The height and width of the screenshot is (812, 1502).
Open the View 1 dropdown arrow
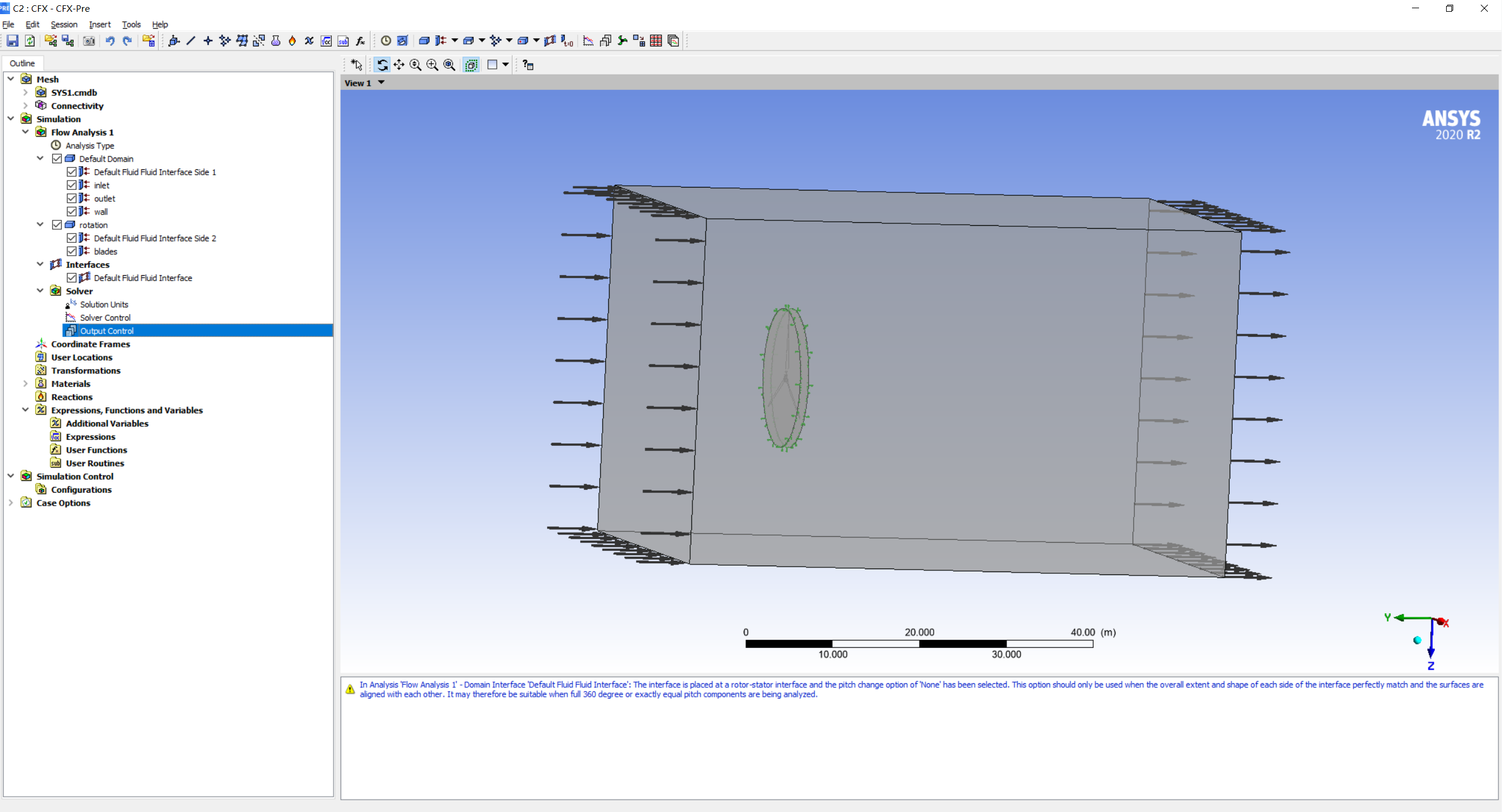tap(381, 82)
